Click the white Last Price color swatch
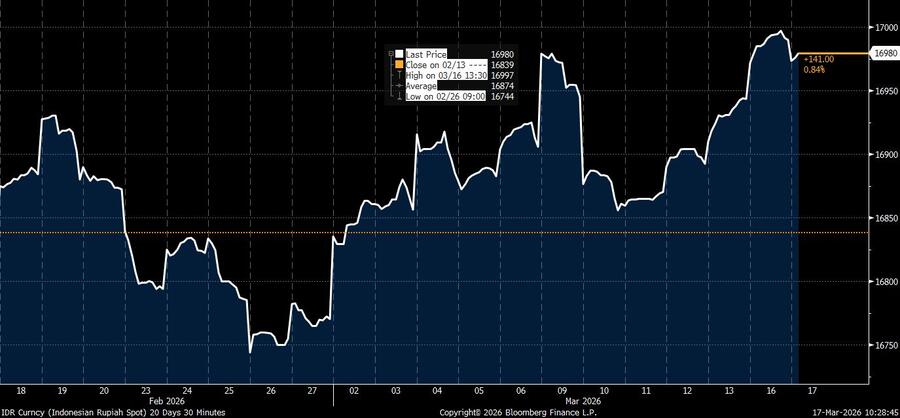The height and width of the screenshot is (418, 900). [398, 54]
